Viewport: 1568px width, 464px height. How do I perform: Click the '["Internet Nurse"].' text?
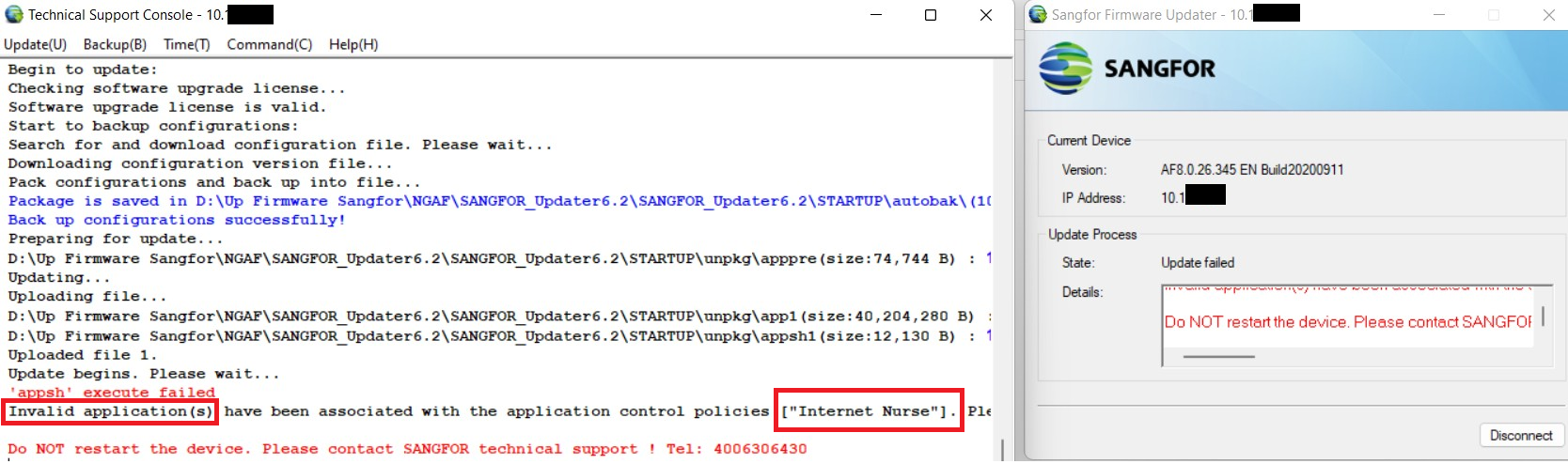pos(869,411)
